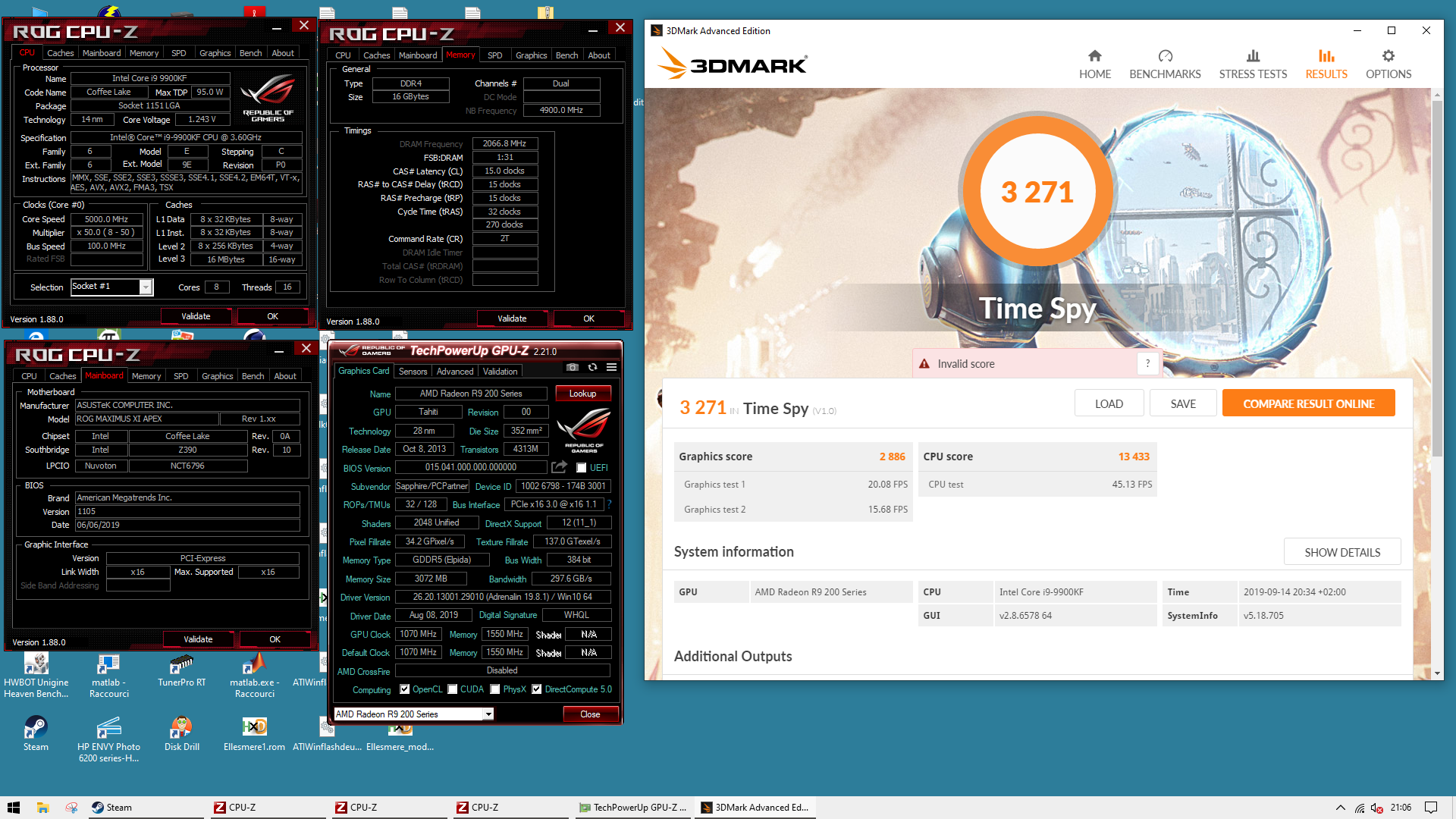
Task: Refresh GPU-Z data with refresh icon
Action: (x=592, y=367)
